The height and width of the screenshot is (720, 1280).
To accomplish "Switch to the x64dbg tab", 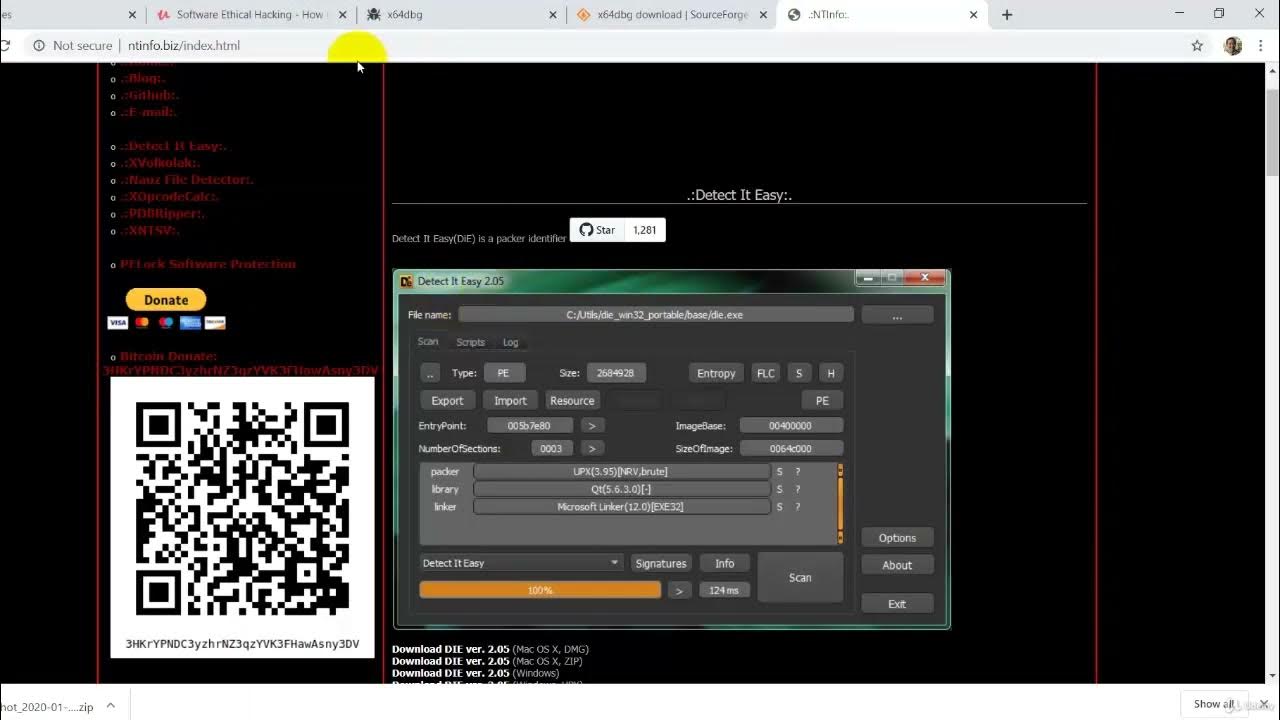I will click(462, 15).
